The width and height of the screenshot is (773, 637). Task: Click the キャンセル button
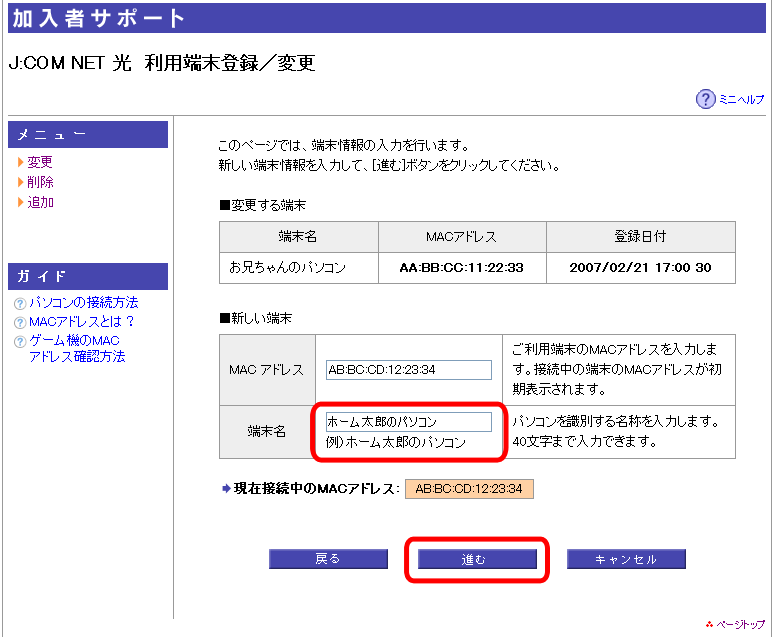coord(626,559)
